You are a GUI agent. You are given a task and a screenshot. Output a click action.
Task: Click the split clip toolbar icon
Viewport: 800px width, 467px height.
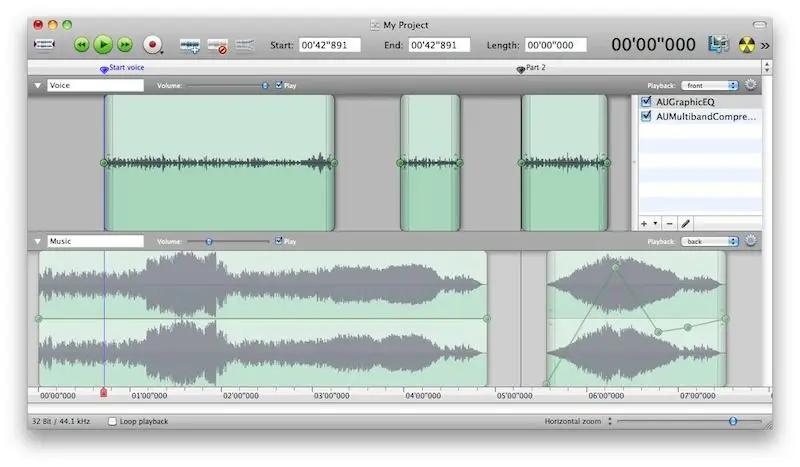coord(245,45)
